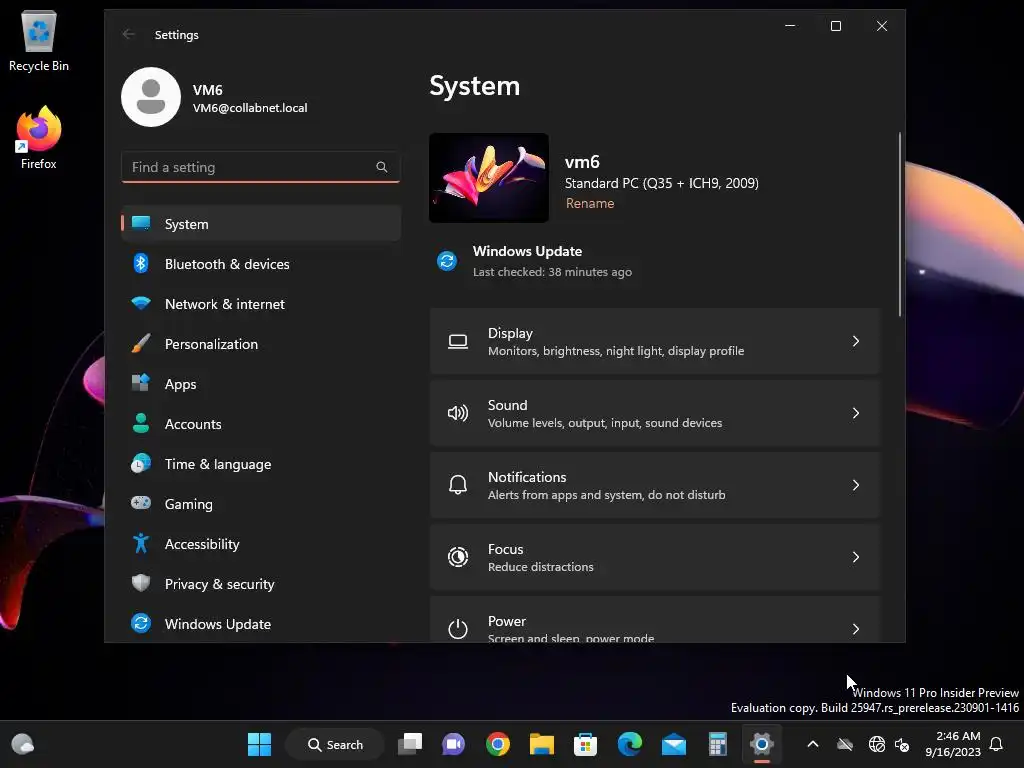Click the VM6 user profile avatar
The width and height of the screenshot is (1024, 768).
[151, 97]
